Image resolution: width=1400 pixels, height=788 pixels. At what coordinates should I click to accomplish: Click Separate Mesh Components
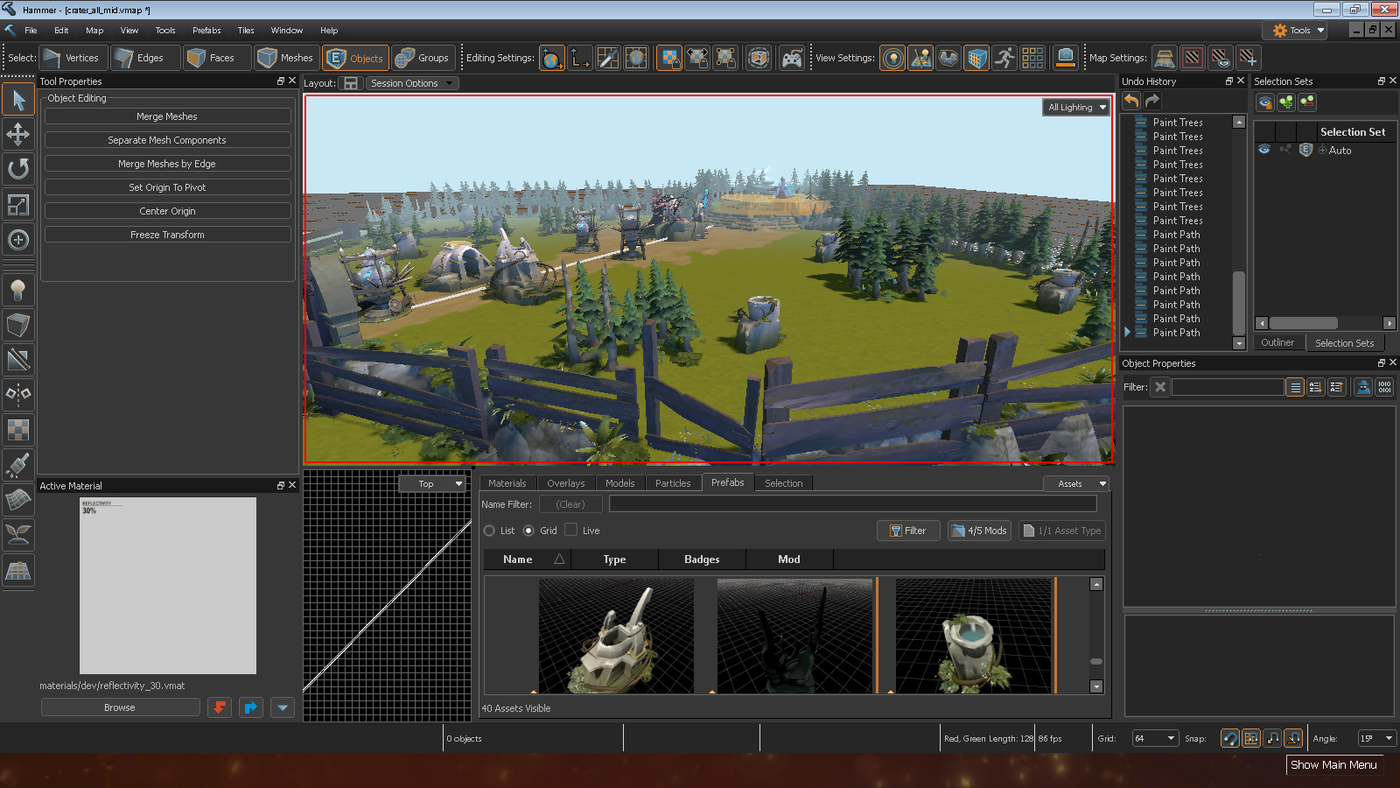click(167, 140)
